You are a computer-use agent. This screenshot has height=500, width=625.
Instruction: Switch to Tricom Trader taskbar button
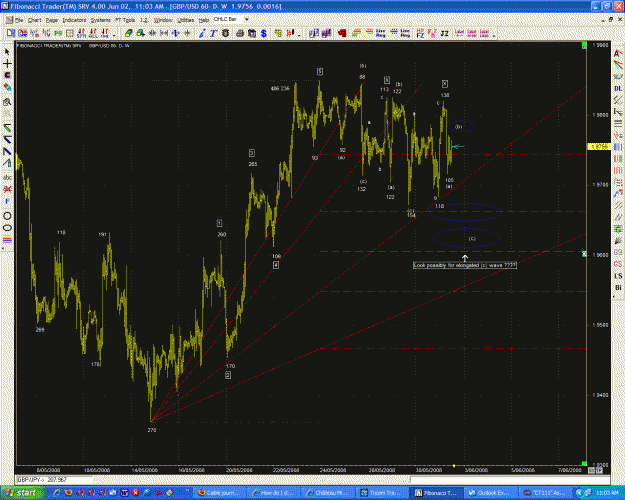(382, 493)
